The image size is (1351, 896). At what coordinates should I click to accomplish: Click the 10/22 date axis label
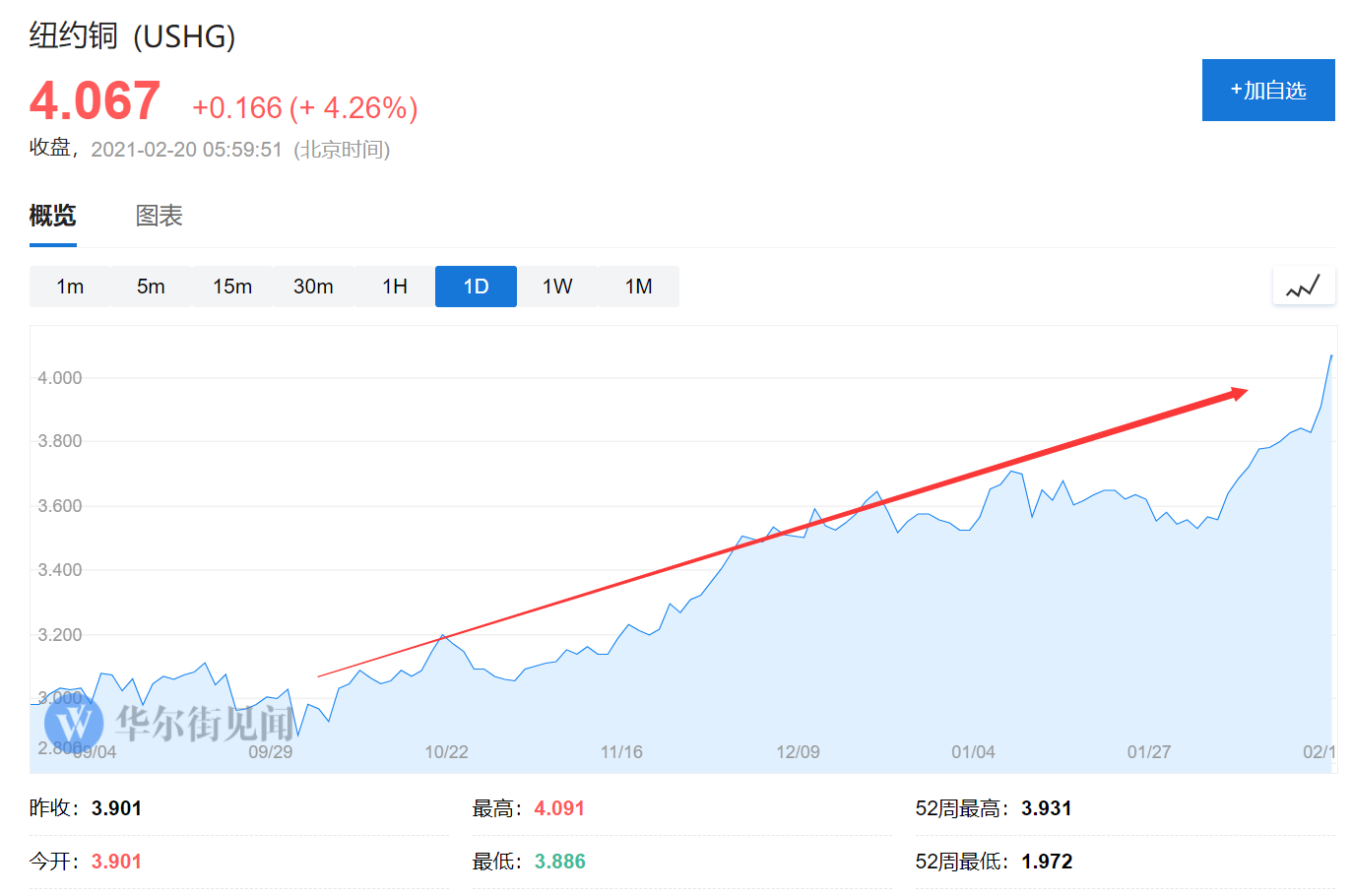point(448,751)
